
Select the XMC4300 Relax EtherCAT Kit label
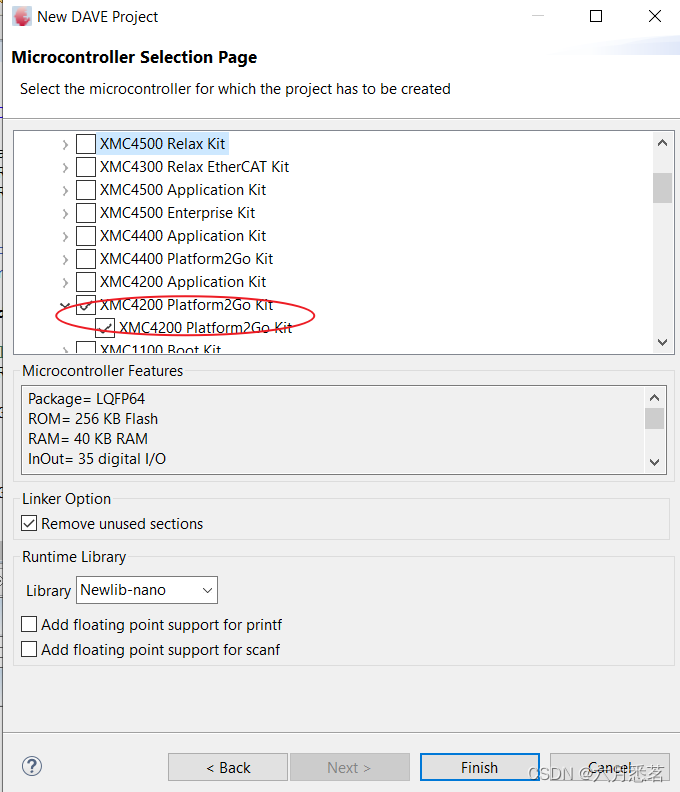pyautogui.click(x=194, y=167)
